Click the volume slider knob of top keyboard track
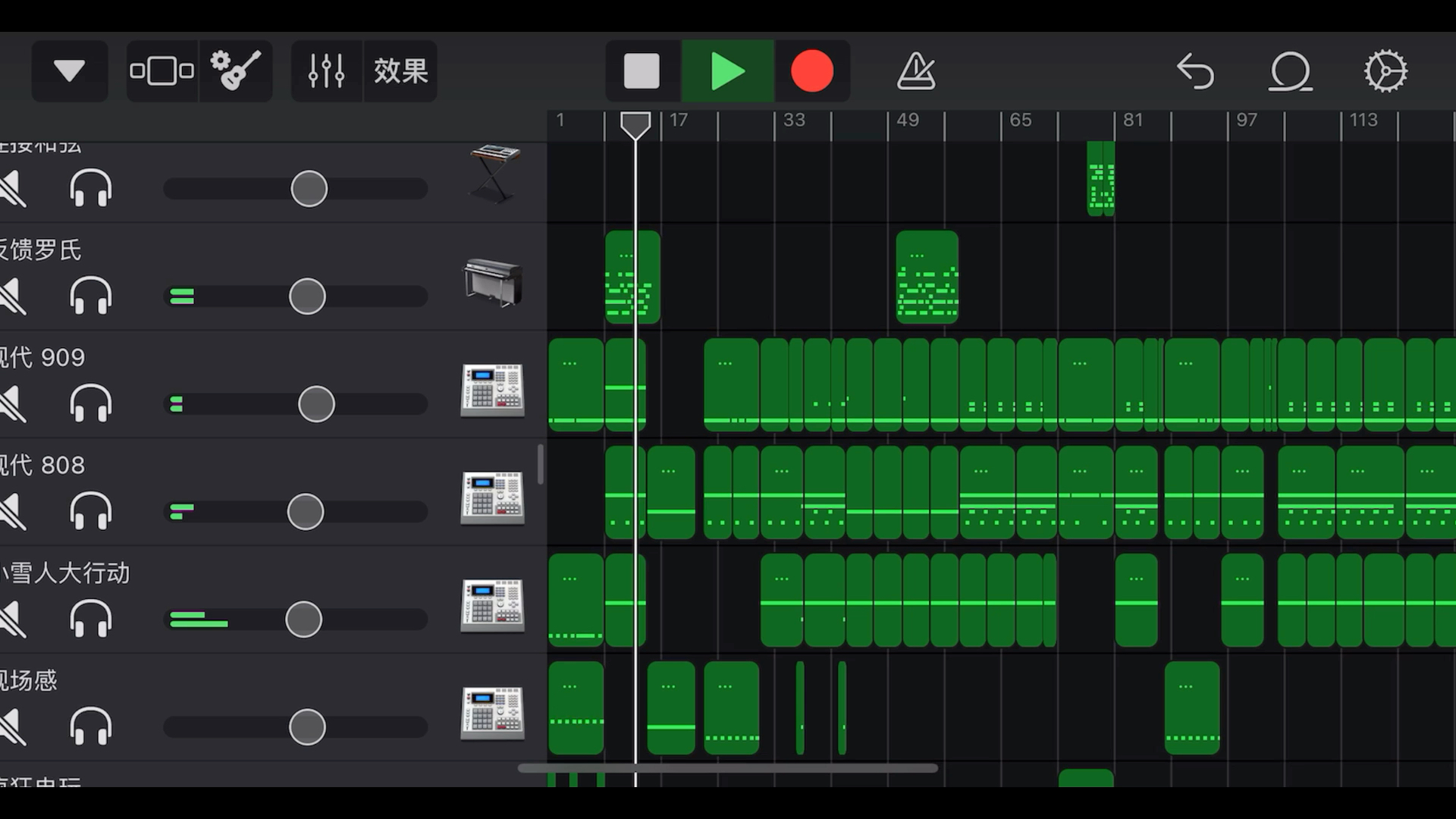The height and width of the screenshot is (819, 1456). (309, 189)
